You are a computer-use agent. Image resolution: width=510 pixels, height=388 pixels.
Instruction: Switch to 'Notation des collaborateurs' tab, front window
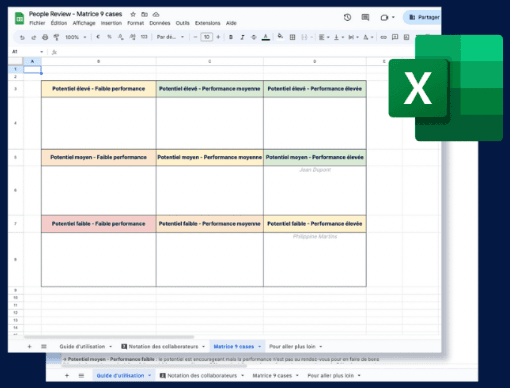tap(163, 347)
